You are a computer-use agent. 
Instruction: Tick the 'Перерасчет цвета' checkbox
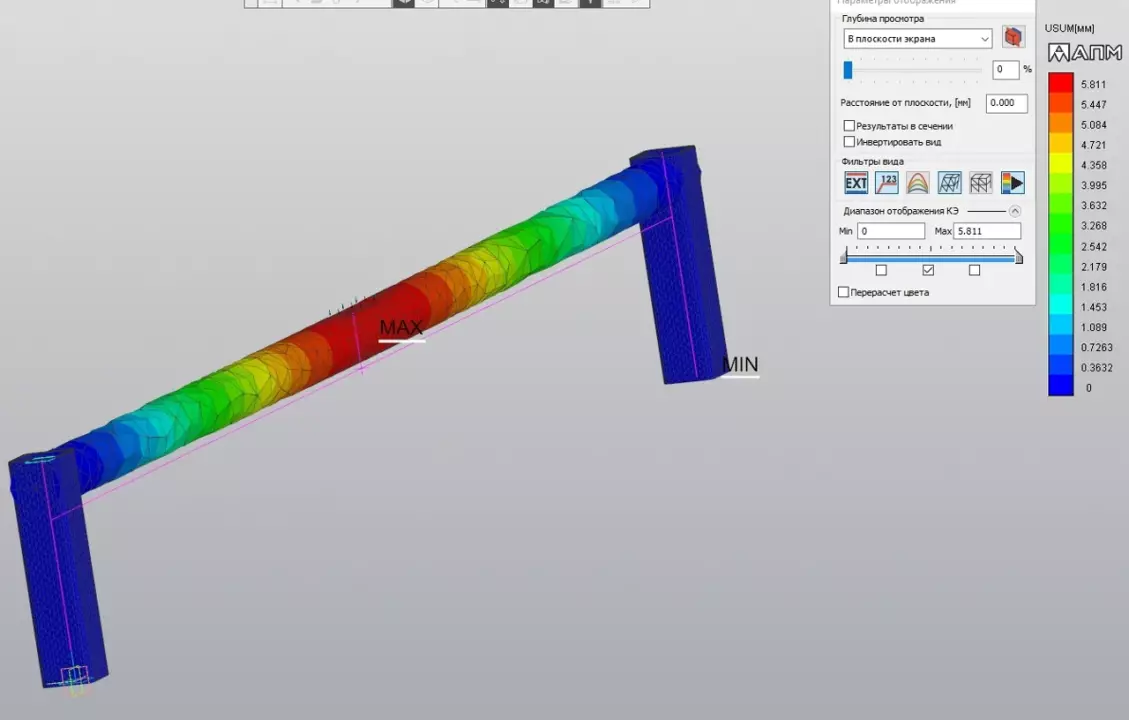(843, 292)
